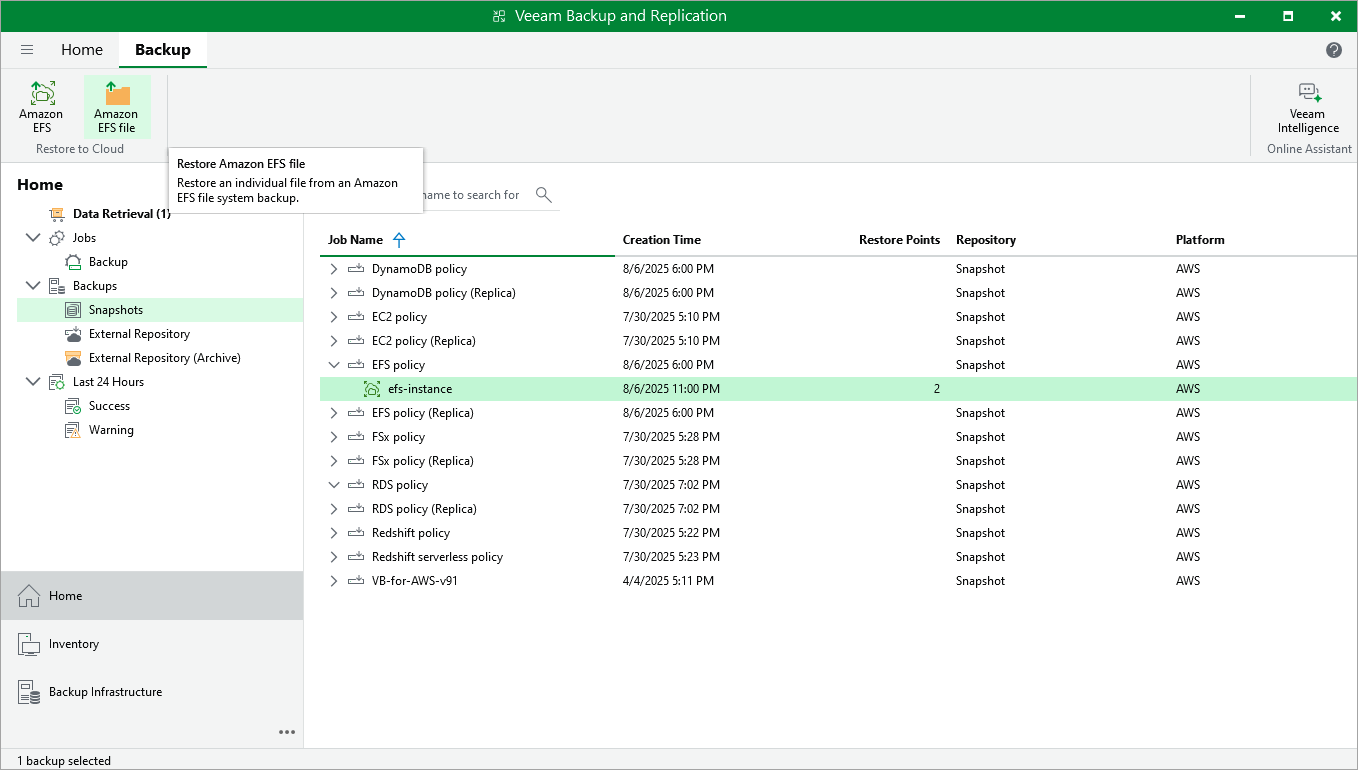Collapse the Jobs tree node
The height and width of the screenshot is (770, 1358).
(33, 238)
